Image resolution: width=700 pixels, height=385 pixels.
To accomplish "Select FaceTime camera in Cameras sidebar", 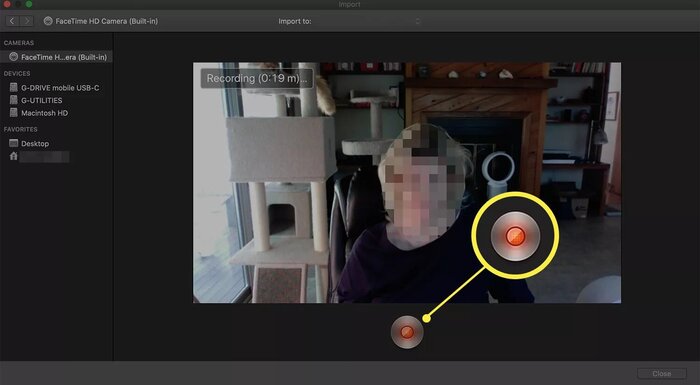I will [x=56, y=57].
